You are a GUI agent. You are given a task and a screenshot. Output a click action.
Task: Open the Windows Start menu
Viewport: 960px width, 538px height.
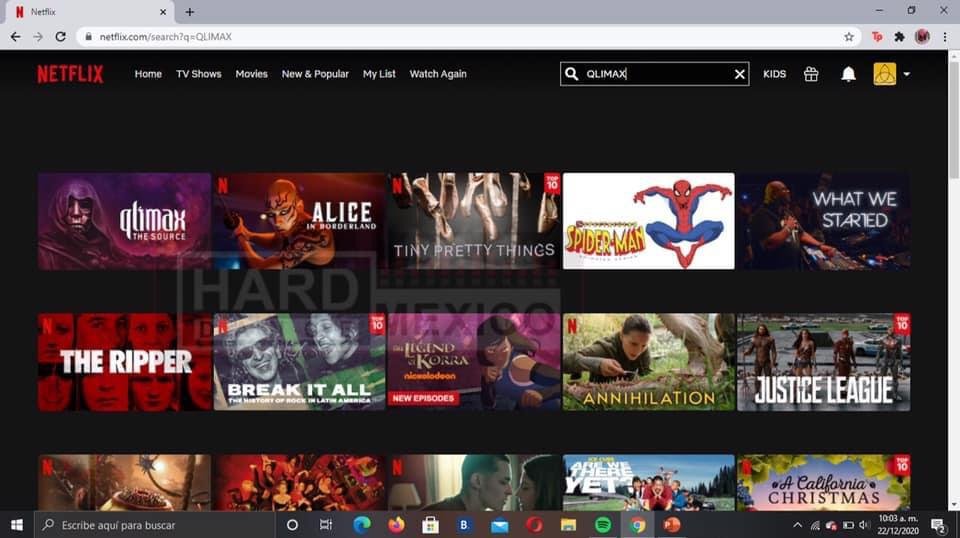17,525
